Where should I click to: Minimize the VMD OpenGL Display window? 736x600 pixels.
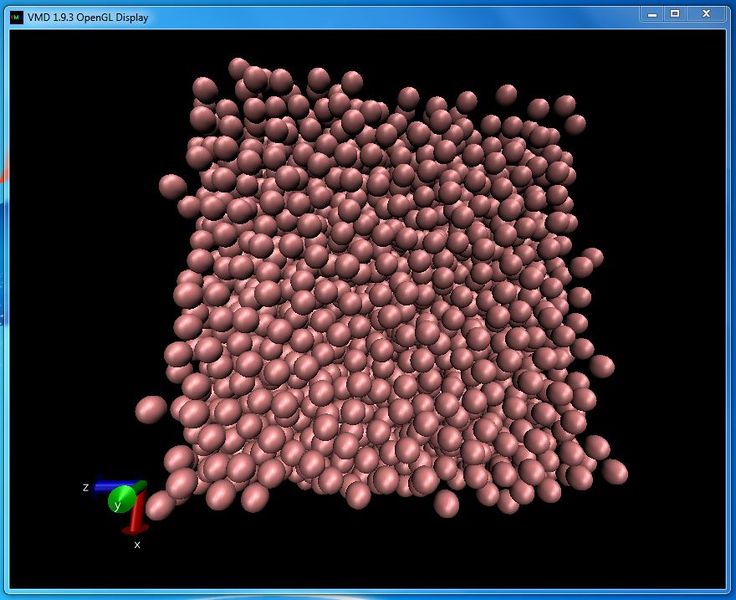[652, 14]
